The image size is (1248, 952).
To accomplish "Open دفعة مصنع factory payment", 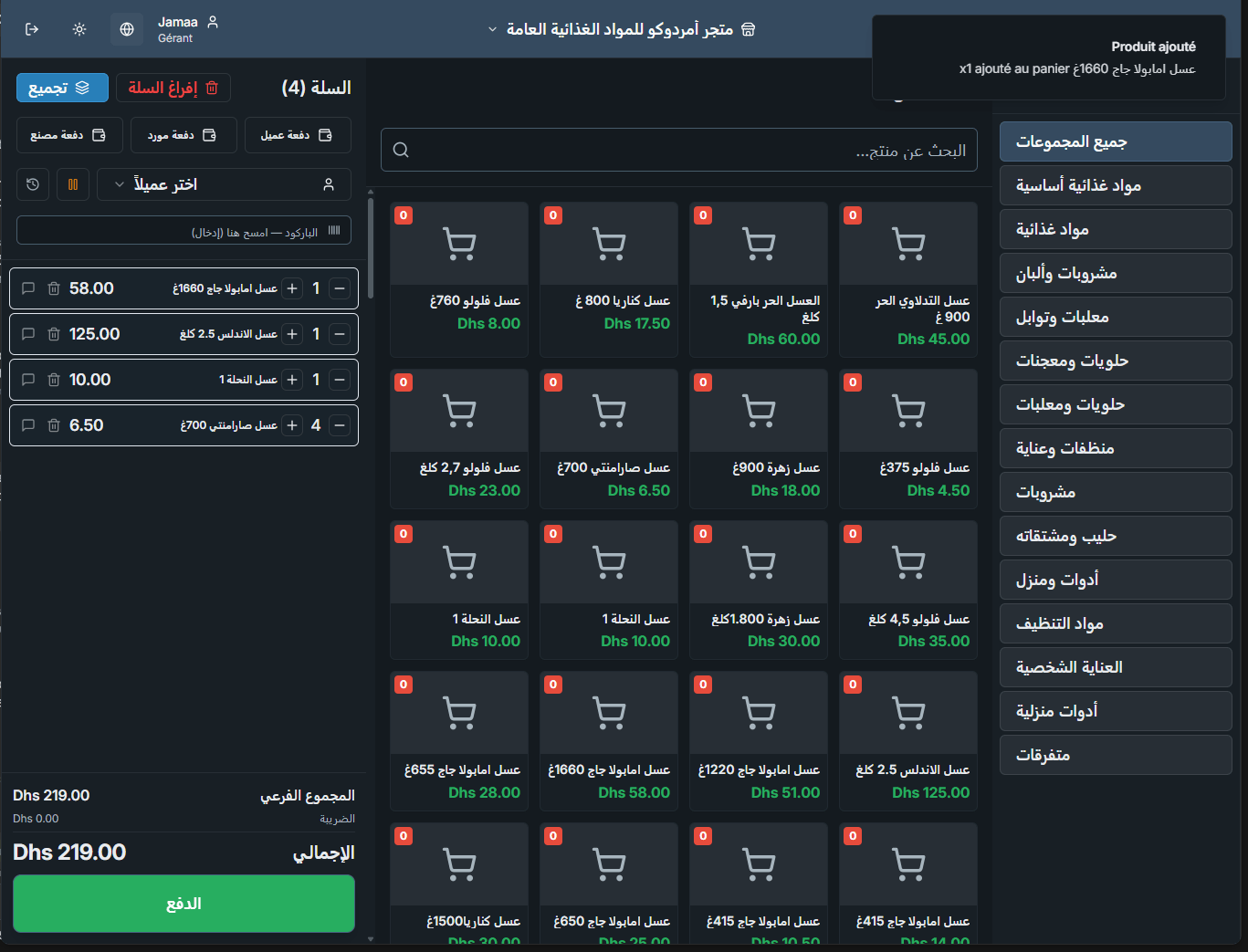I will click(x=69, y=135).
